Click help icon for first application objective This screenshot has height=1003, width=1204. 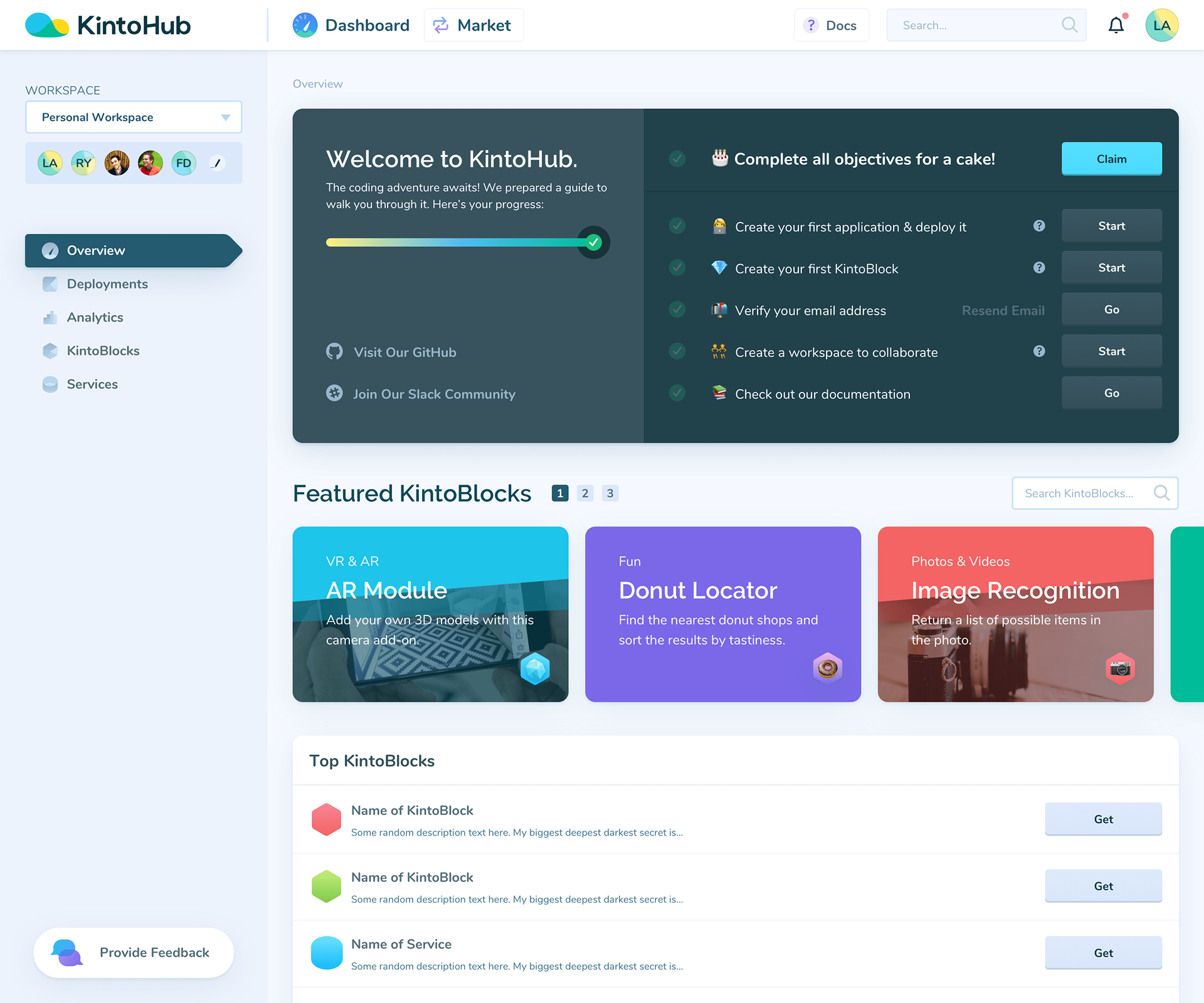click(x=1039, y=226)
